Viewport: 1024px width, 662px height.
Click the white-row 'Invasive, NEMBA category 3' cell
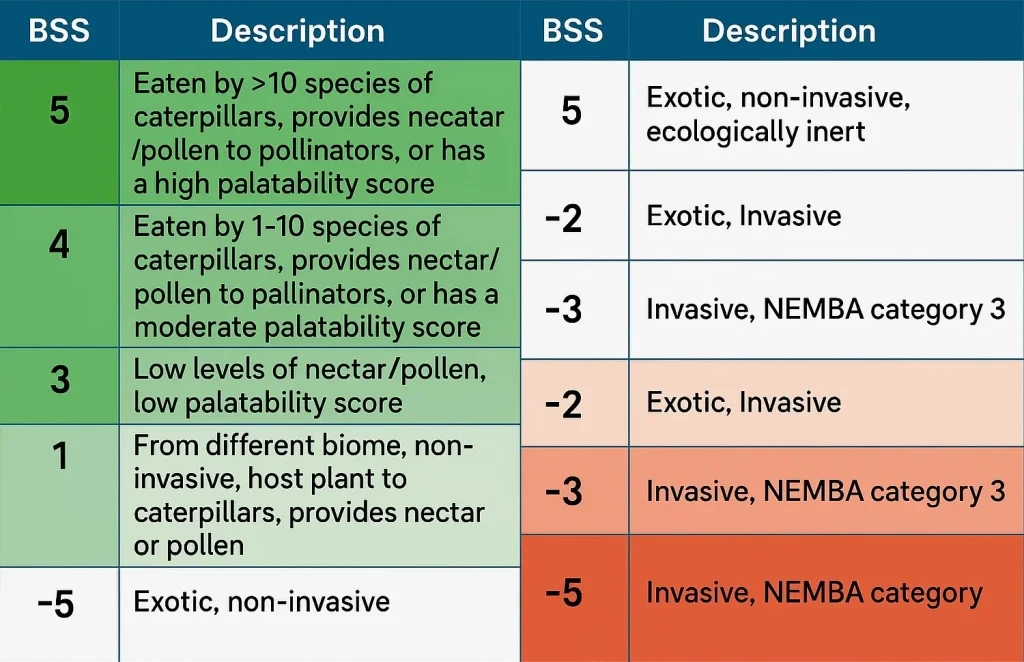coord(827,309)
